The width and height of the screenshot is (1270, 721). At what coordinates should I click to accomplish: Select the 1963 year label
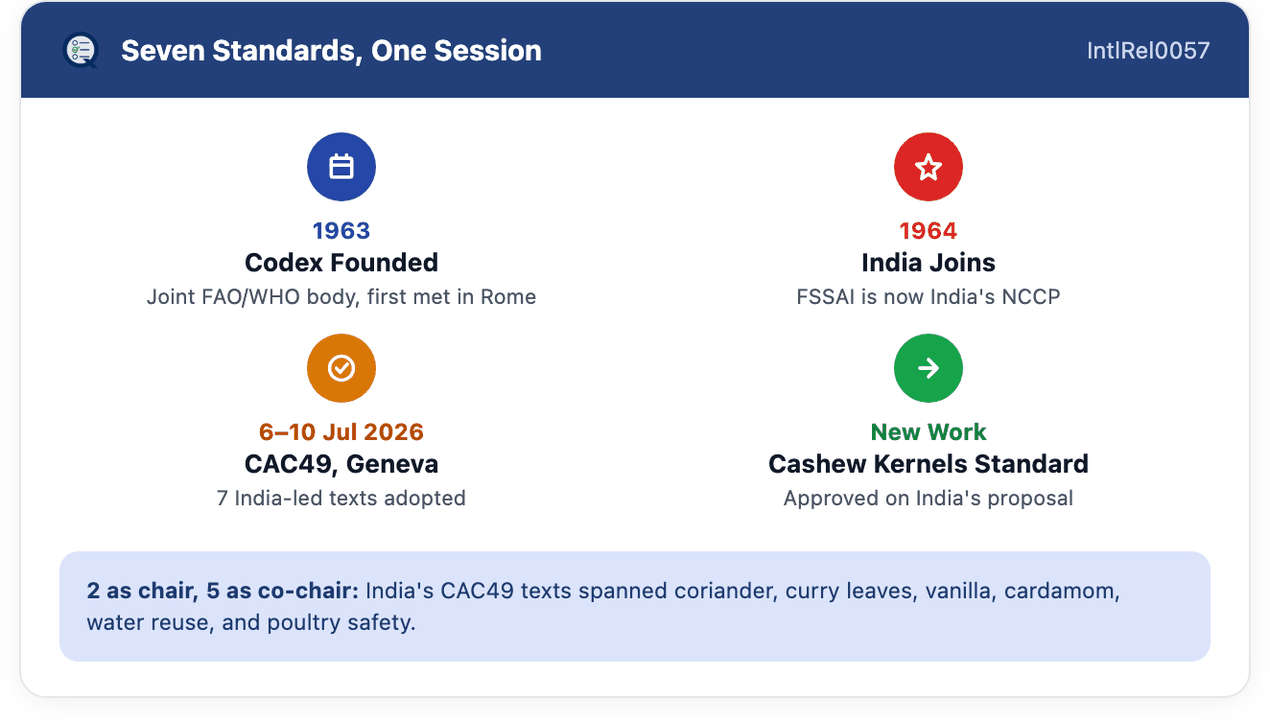pos(341,231)
